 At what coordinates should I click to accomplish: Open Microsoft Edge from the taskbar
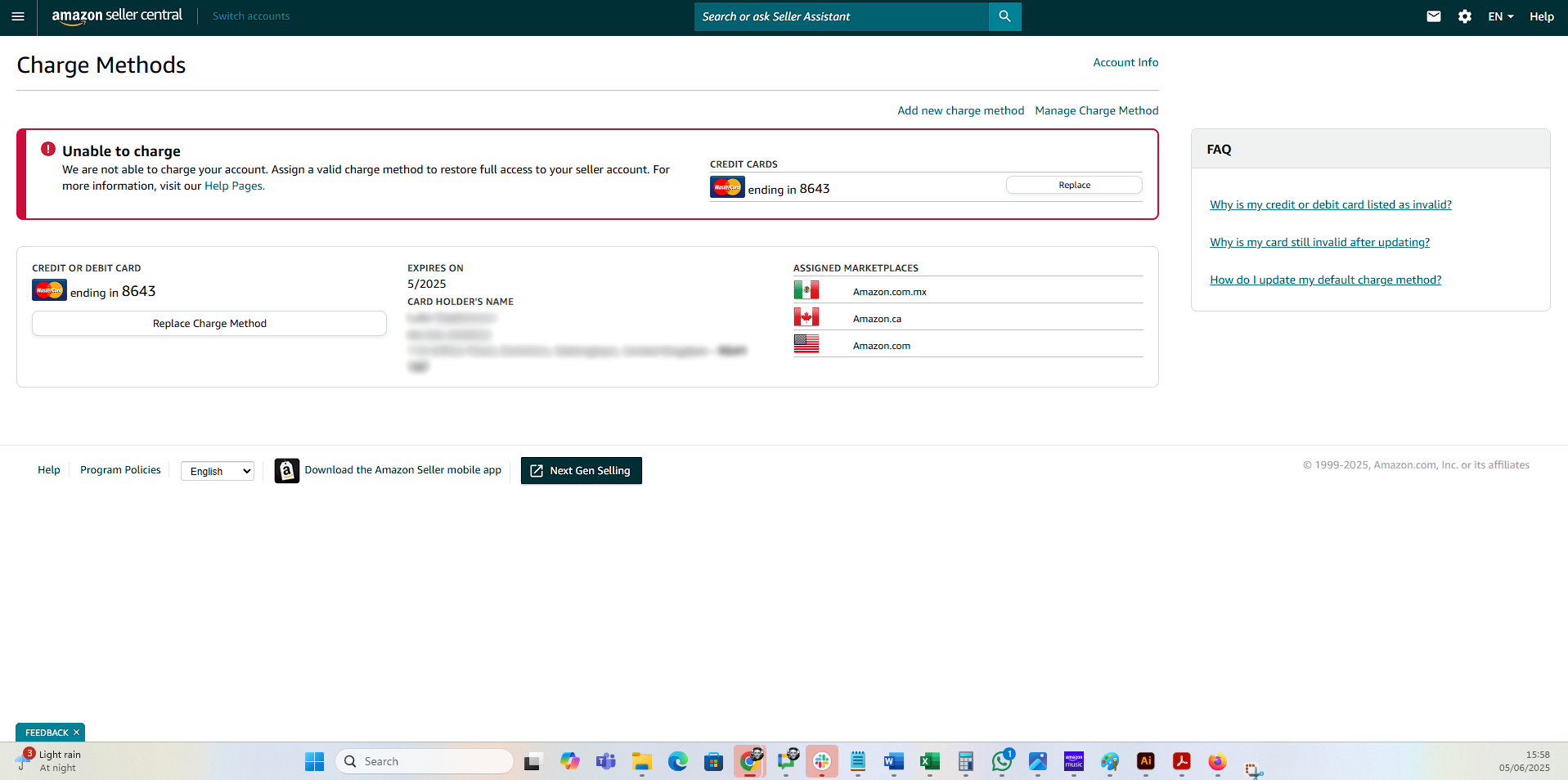[x=677, y=762]
